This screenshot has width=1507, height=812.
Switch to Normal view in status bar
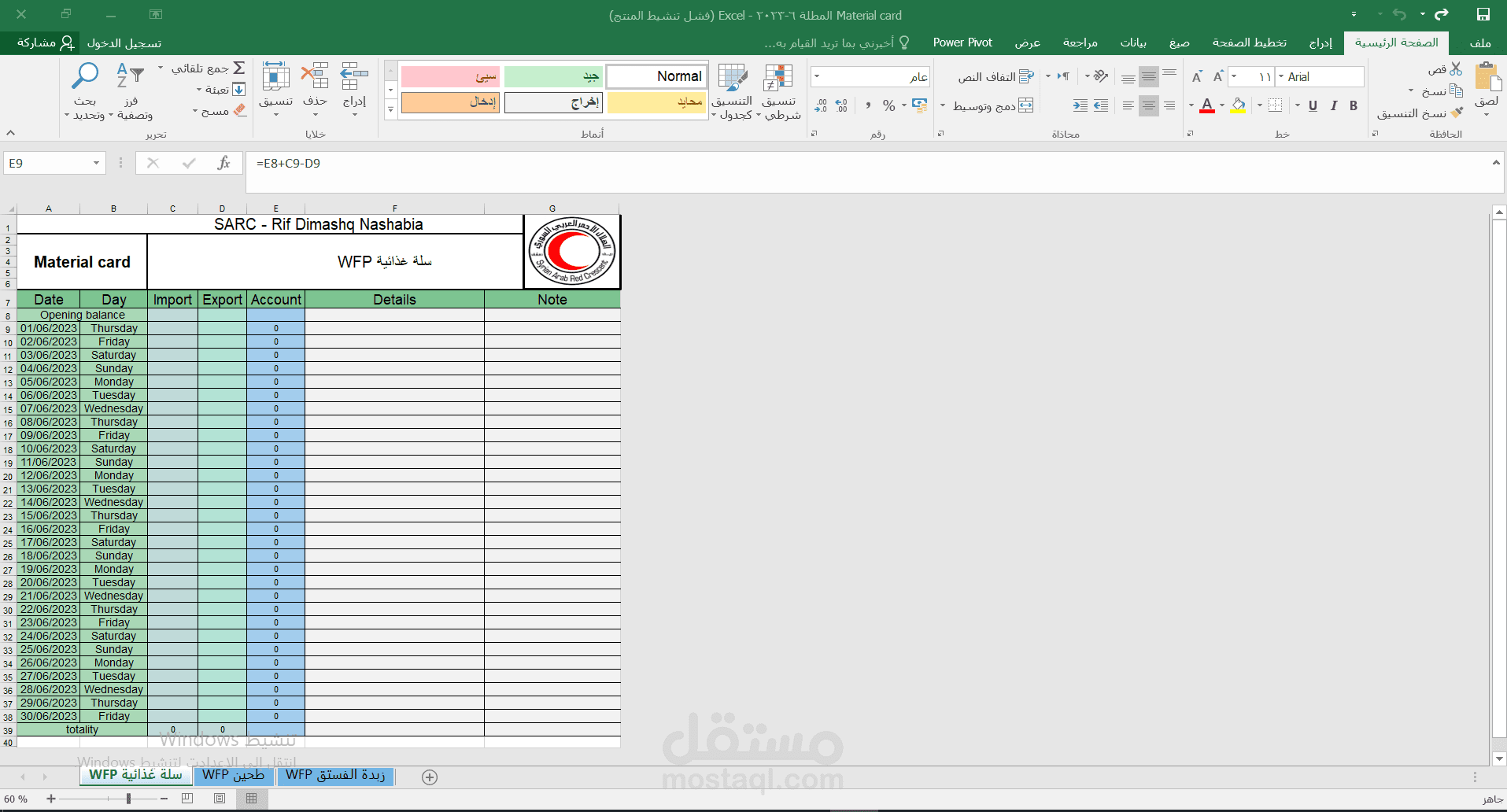coord(252,799)
